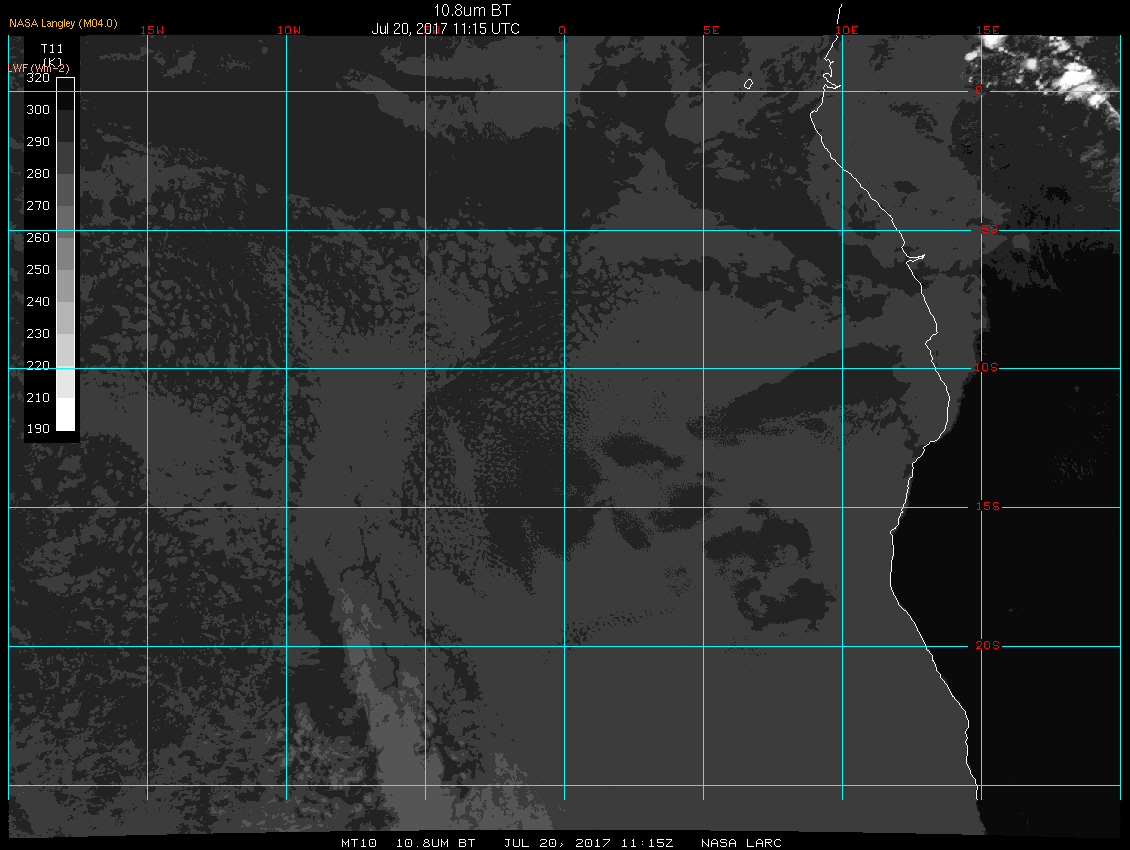Click the 210 colorbar label

pyautogui.click(x=38, y=398)
